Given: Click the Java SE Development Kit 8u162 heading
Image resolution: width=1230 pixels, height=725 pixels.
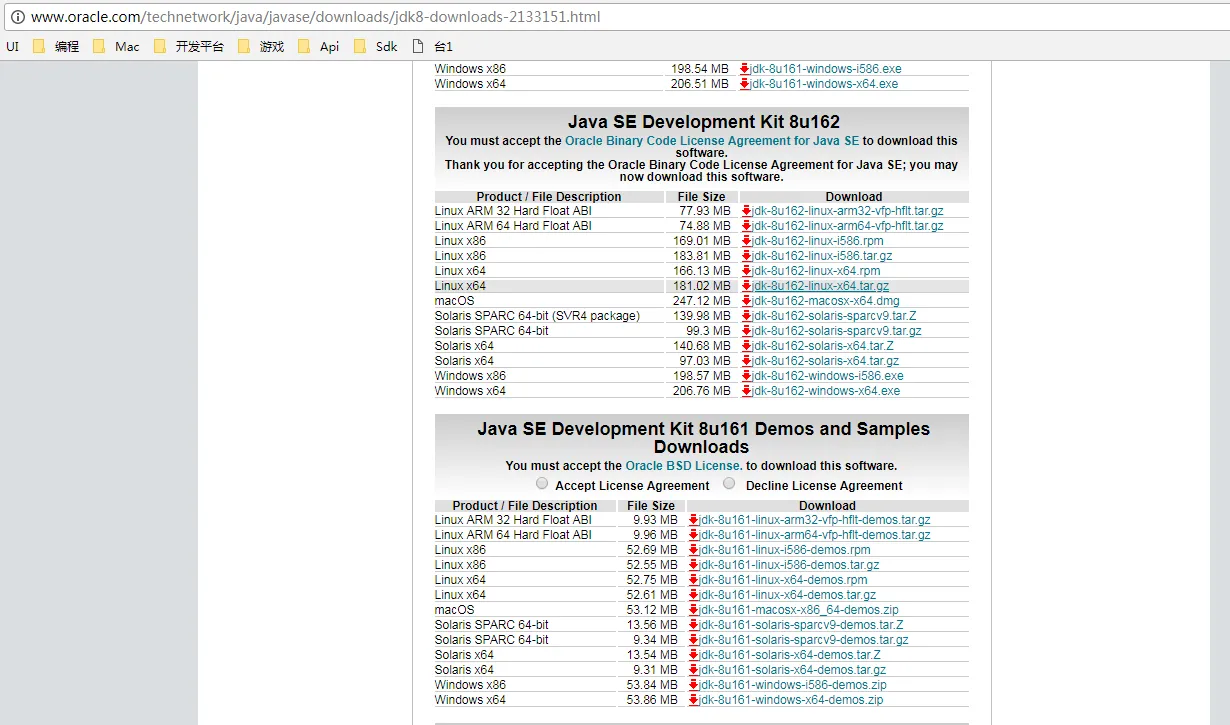Looking at the screenshot, I should click(704, 122).
